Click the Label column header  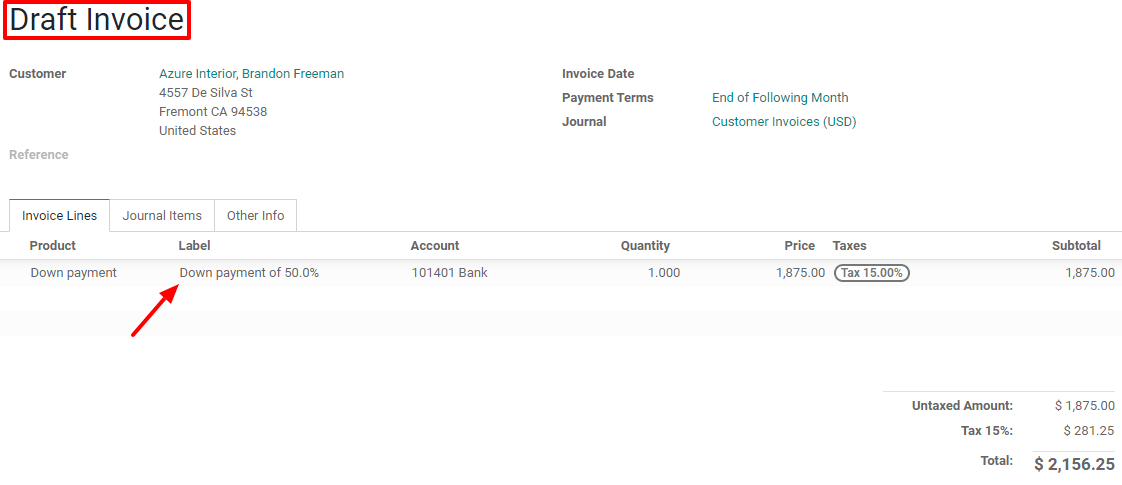pos(194,246)
